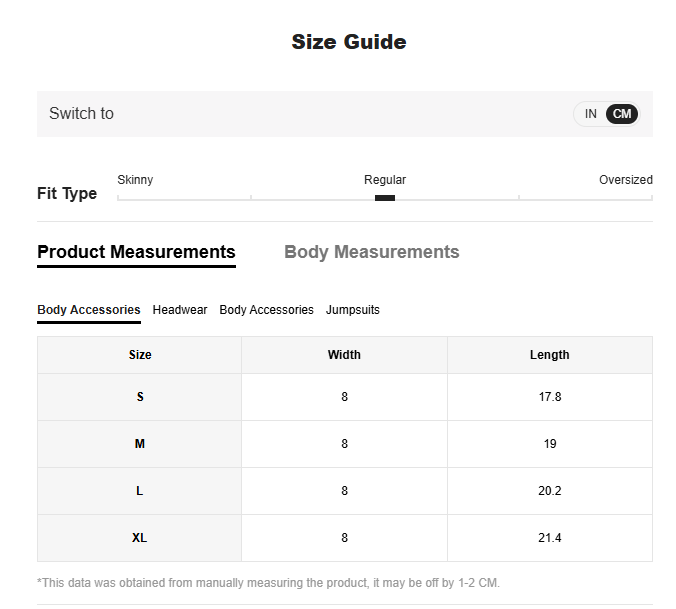Click the Size column header

click(x=140, y=355)
